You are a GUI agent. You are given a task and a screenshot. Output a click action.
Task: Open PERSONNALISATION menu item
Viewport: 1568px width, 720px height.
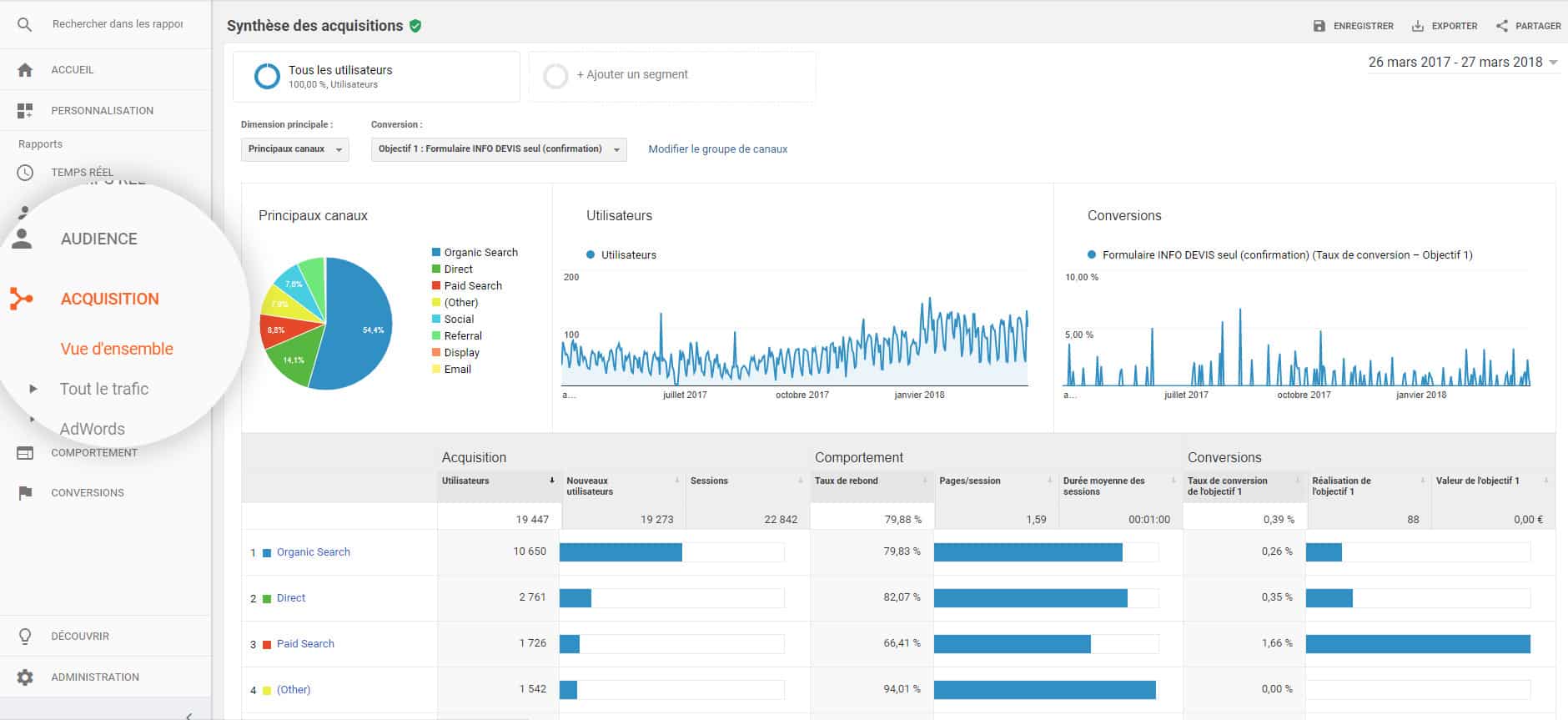coord(103,110)
